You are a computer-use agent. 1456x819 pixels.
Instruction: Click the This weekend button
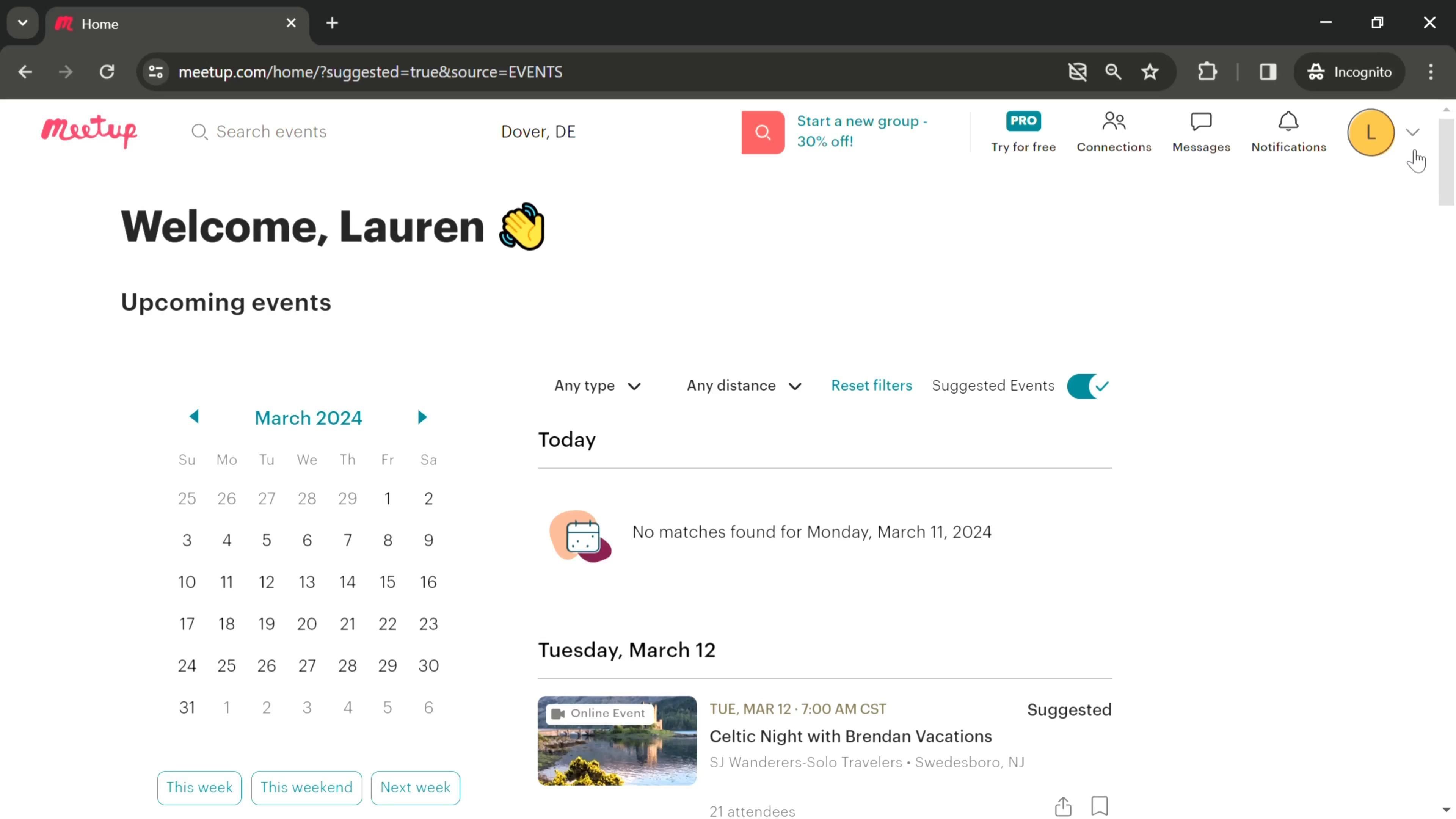click(306, 788)
